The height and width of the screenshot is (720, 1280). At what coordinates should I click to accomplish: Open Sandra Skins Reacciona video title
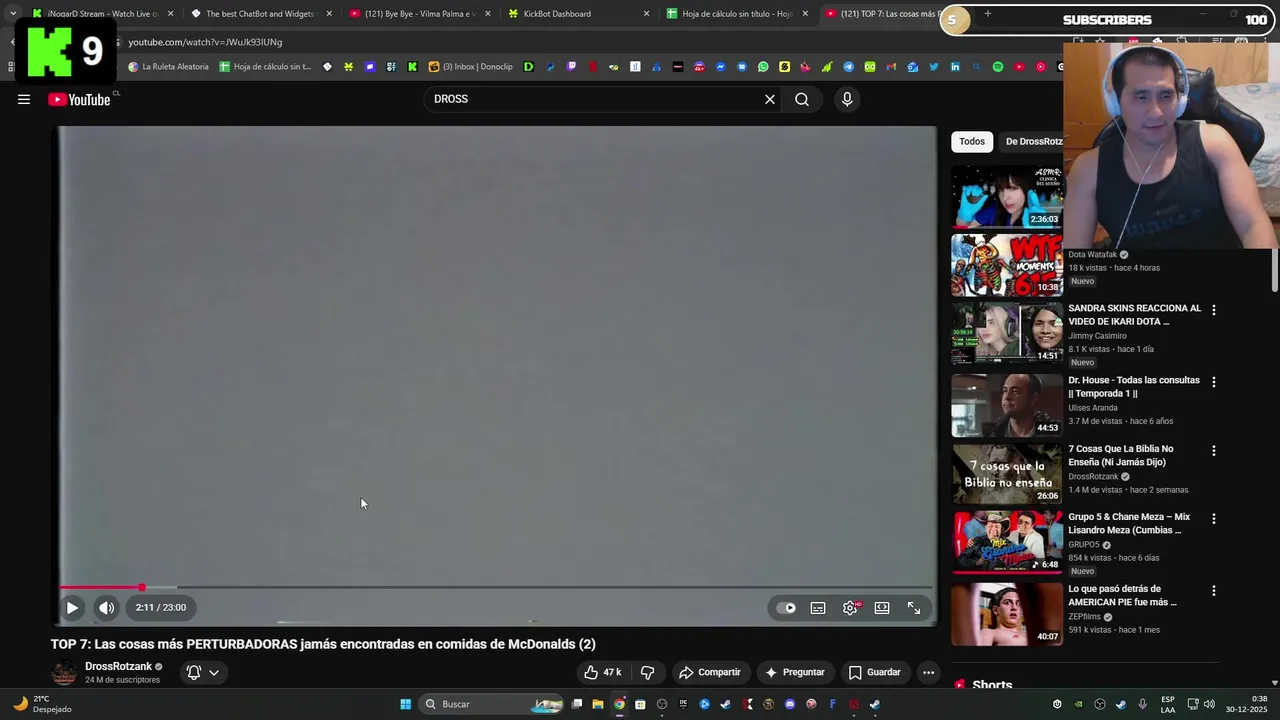[1134, 315]
